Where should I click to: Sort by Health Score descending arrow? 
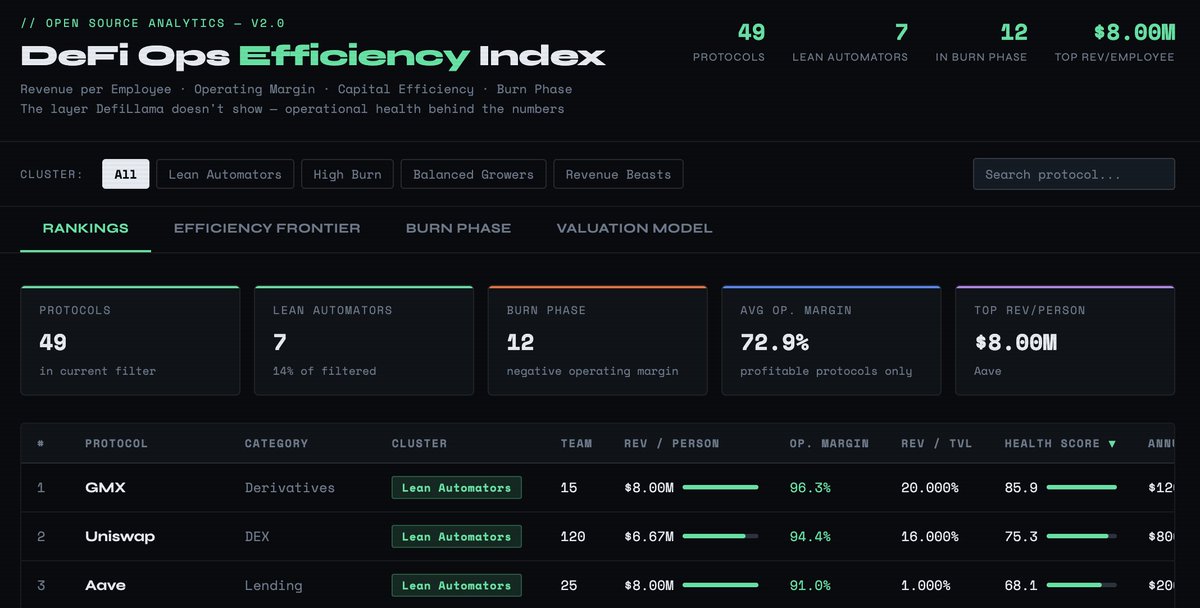tap(1112, 443)
